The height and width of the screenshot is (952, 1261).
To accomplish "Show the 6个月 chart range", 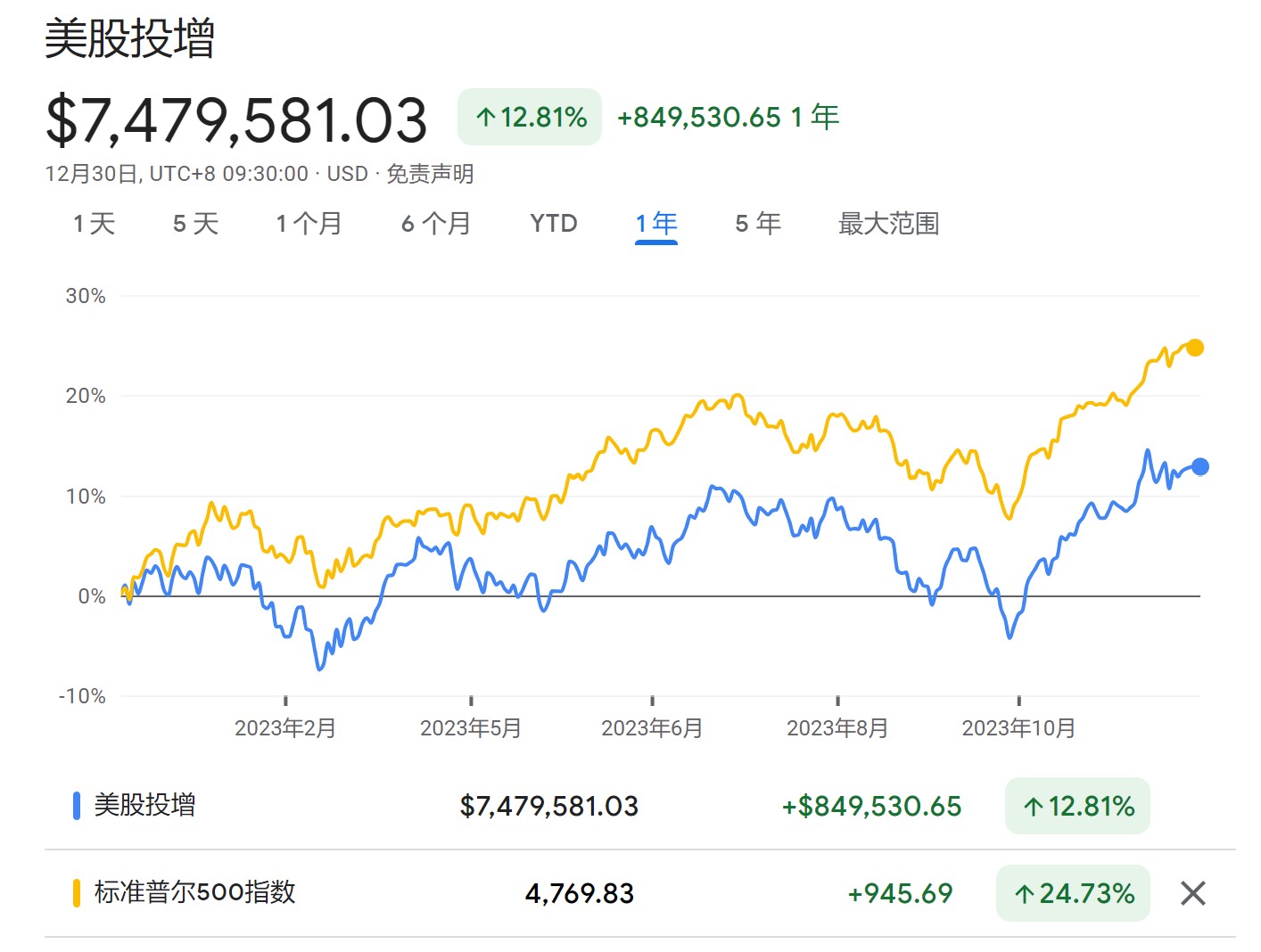I will tap(436, 224).
